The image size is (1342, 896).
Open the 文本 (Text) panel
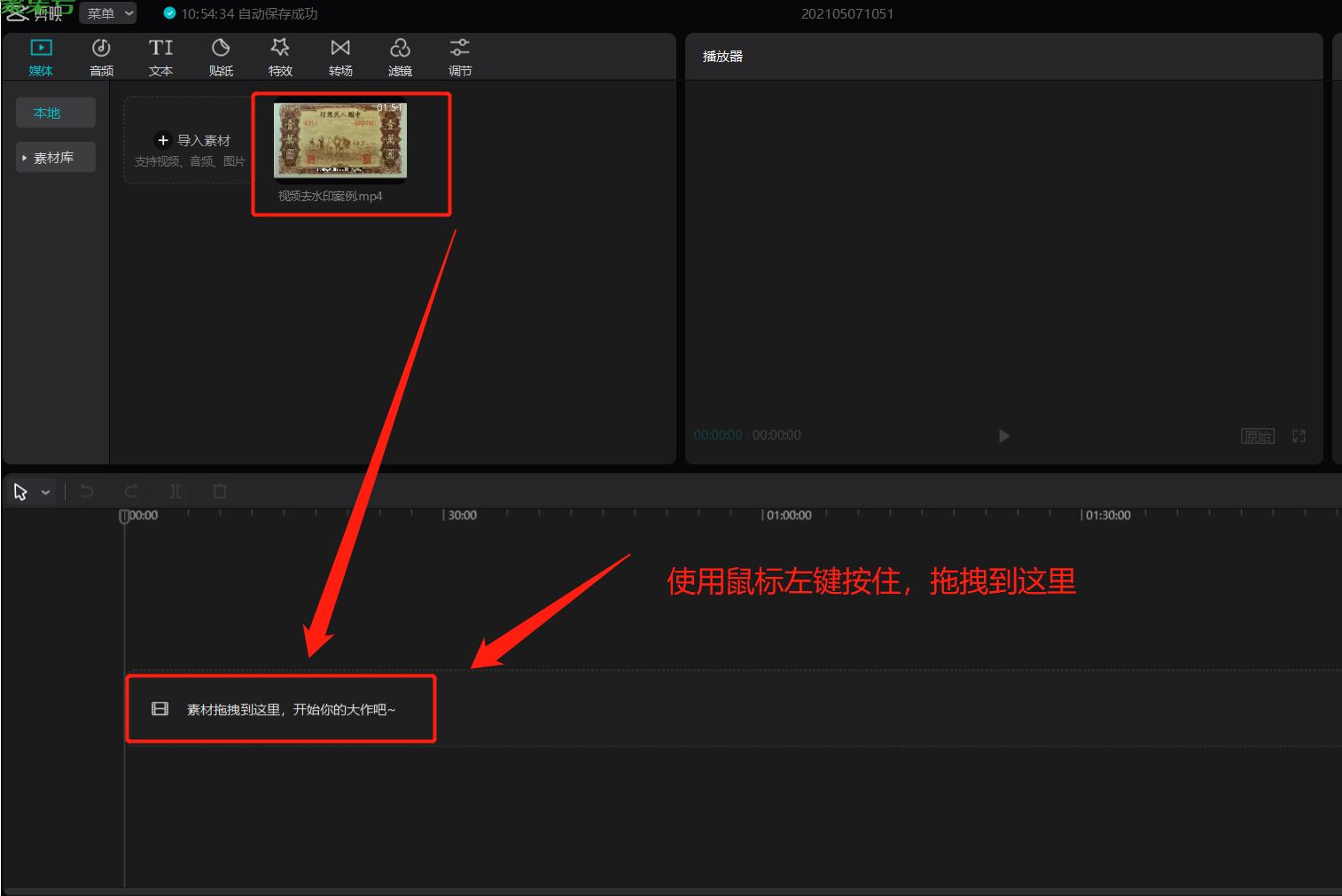(x=160, y=57)
